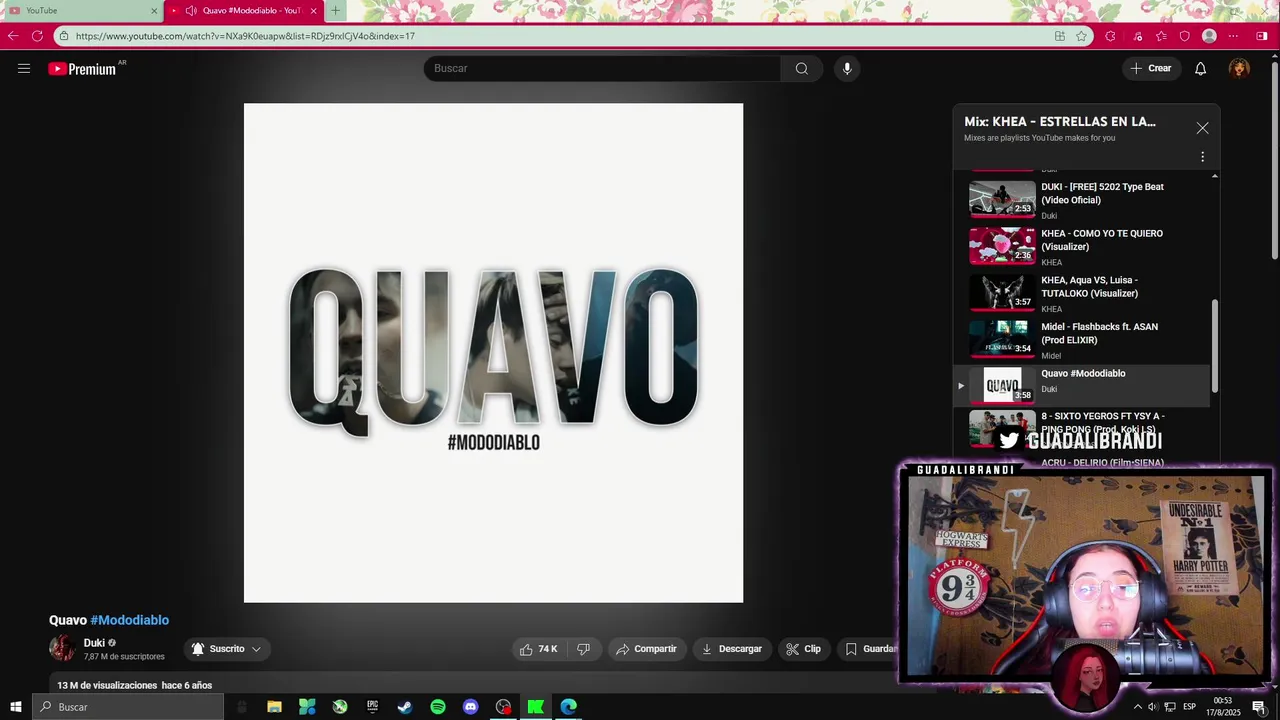Select the Quavo #Mododiablo browser tab
Image resolution: width=1280 pixels, height=720 pixels.
(x=243, y=10)
